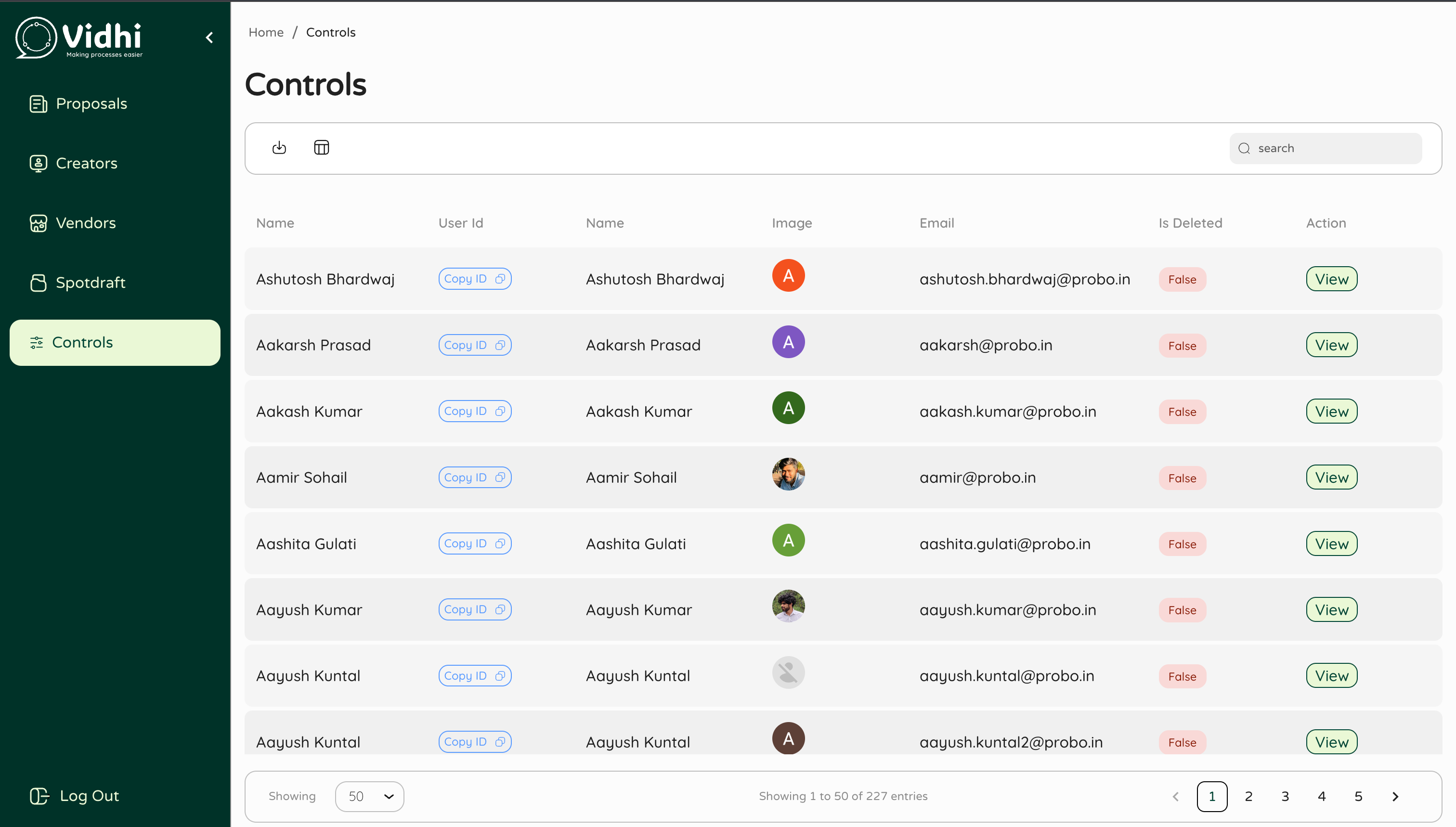Image resolution: width=1456 pixels, height=827 pixels.
Task: Click the Vidhi logo
Action: [x=79, y=38]
